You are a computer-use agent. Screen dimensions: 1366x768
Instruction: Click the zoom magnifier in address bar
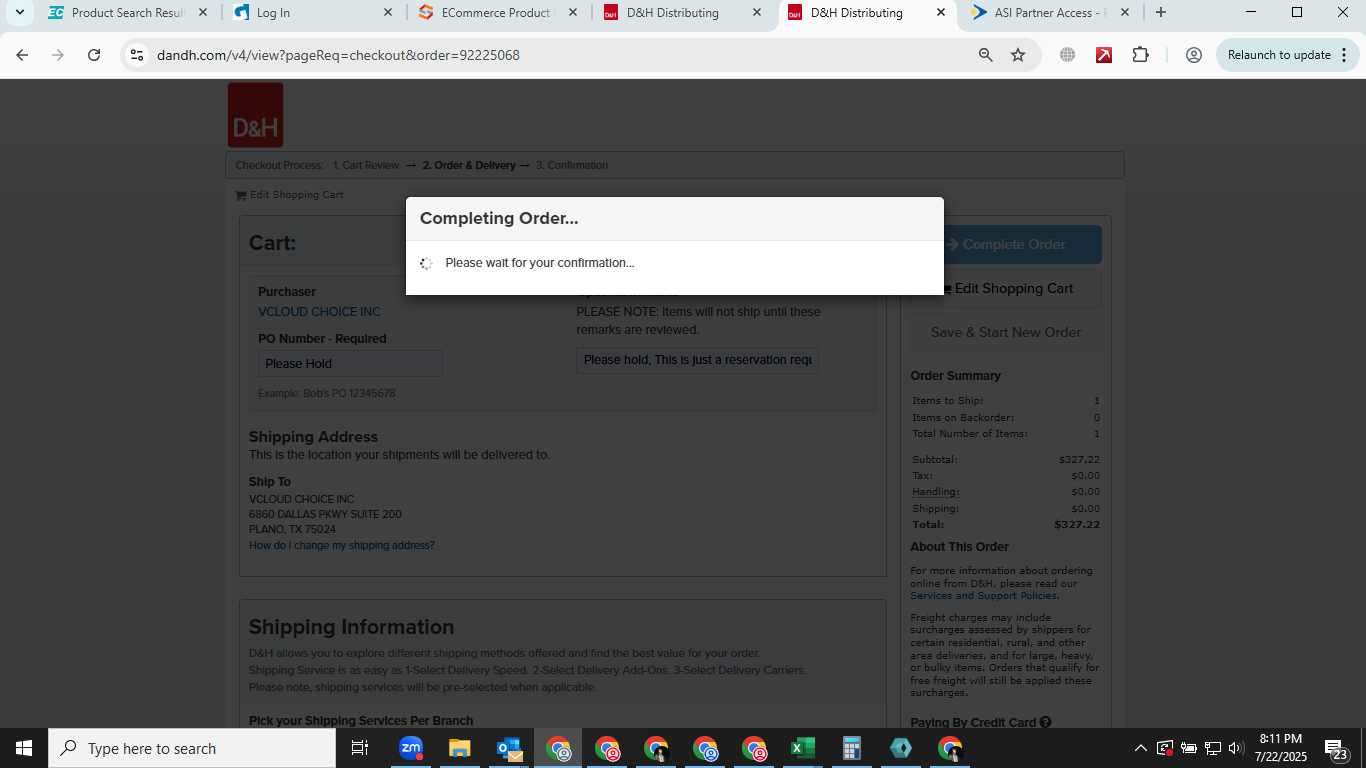(986, 55)
